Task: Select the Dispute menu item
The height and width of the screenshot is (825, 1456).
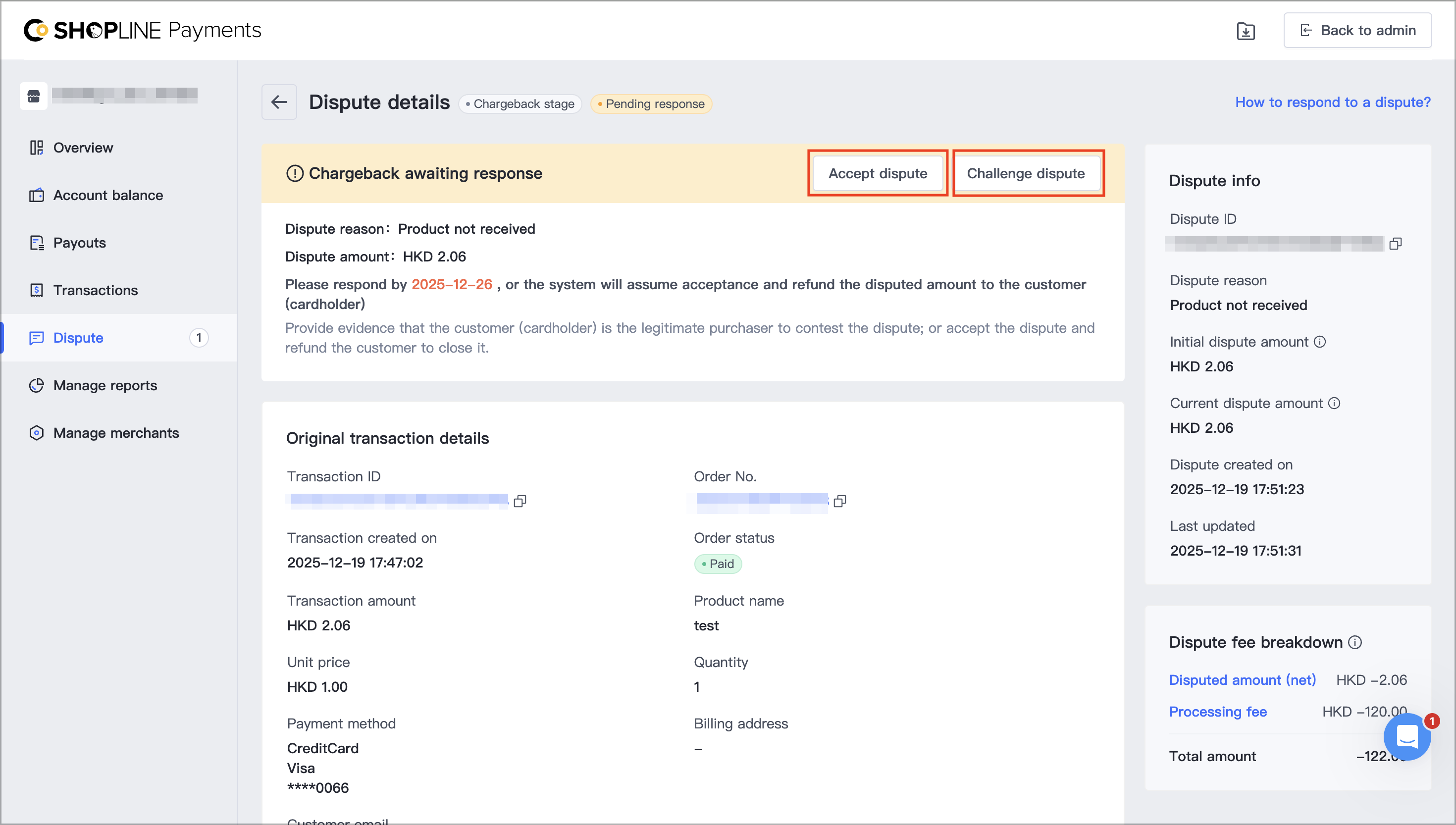Action: coord(119,338)
